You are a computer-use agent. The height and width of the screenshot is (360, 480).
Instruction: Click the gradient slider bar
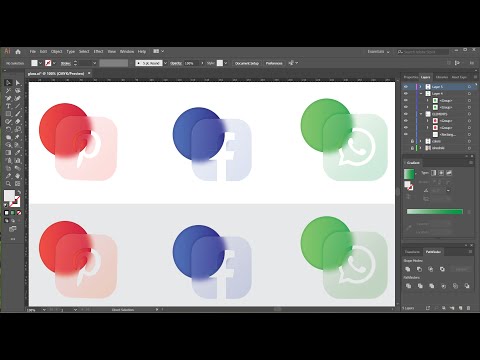coord(435,212)
